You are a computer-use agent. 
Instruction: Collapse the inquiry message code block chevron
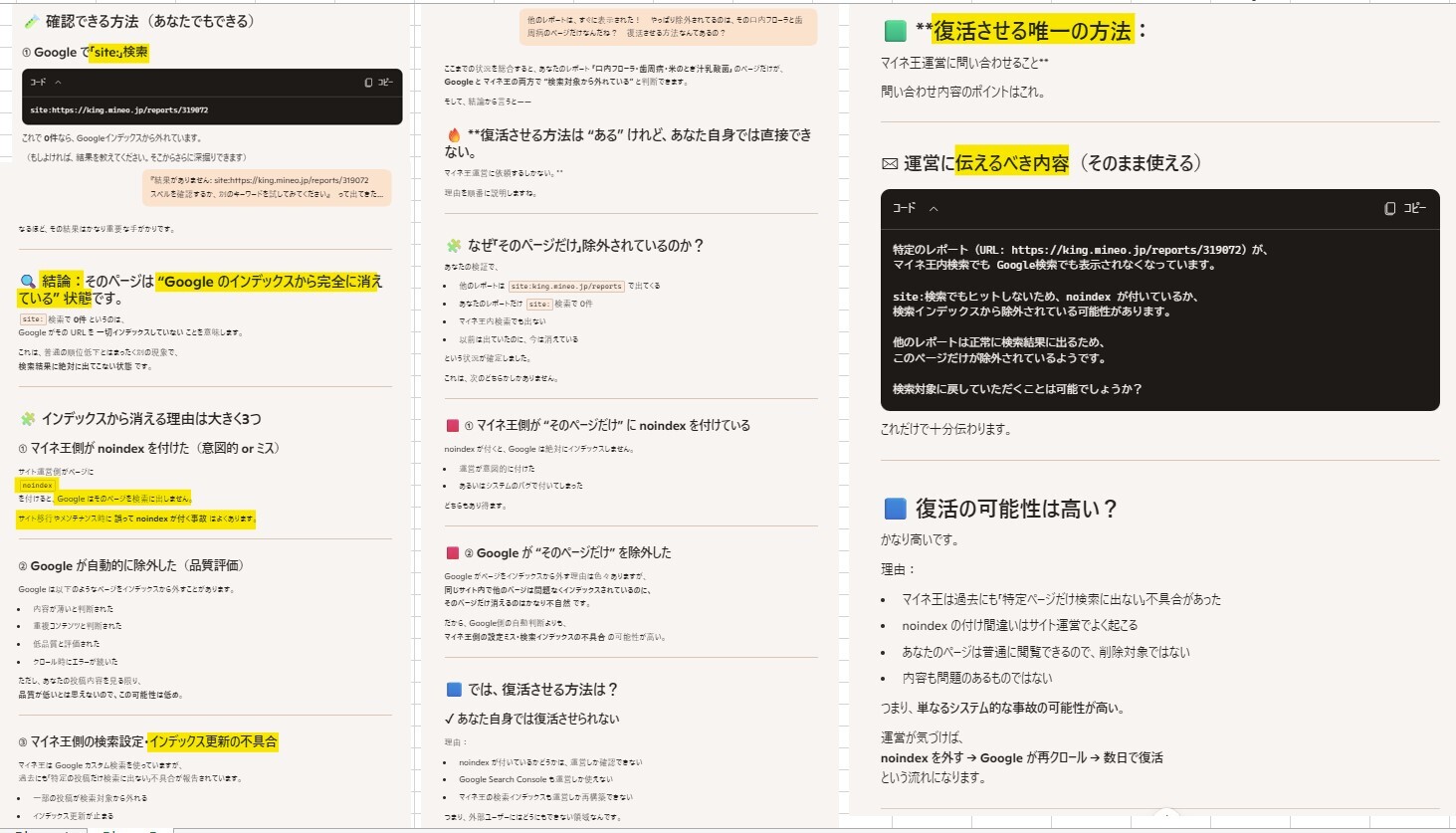pyautogui.click(x=933, y=209)
